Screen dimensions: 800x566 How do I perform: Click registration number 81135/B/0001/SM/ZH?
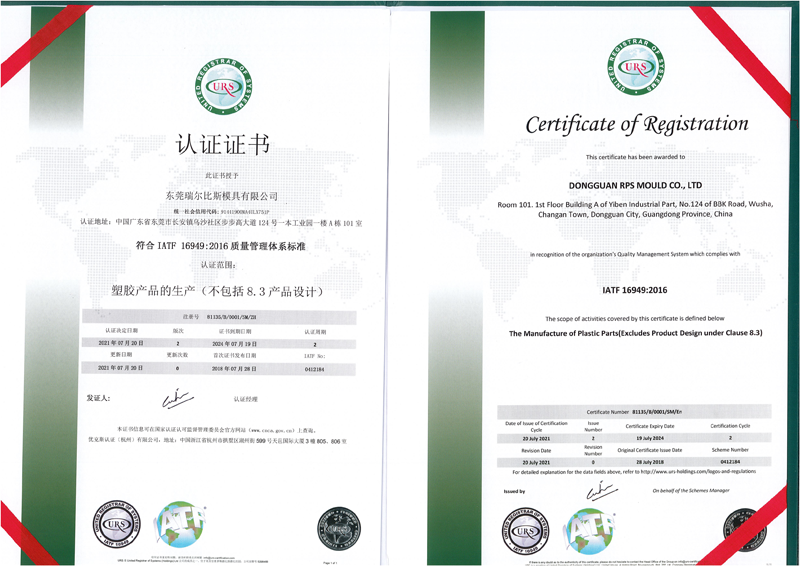pos(232,317)
